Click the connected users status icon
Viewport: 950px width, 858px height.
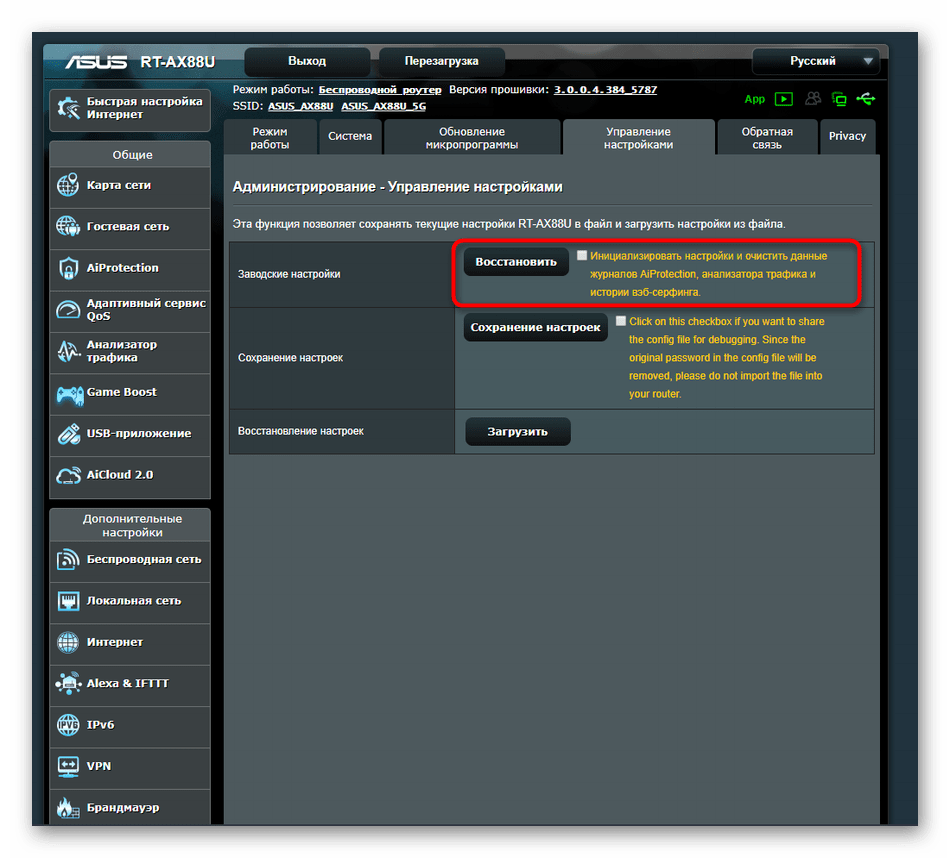click(812, 98)
